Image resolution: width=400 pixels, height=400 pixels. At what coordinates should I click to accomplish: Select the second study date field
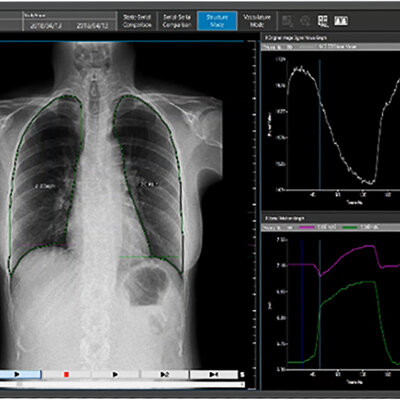(92, 26)
